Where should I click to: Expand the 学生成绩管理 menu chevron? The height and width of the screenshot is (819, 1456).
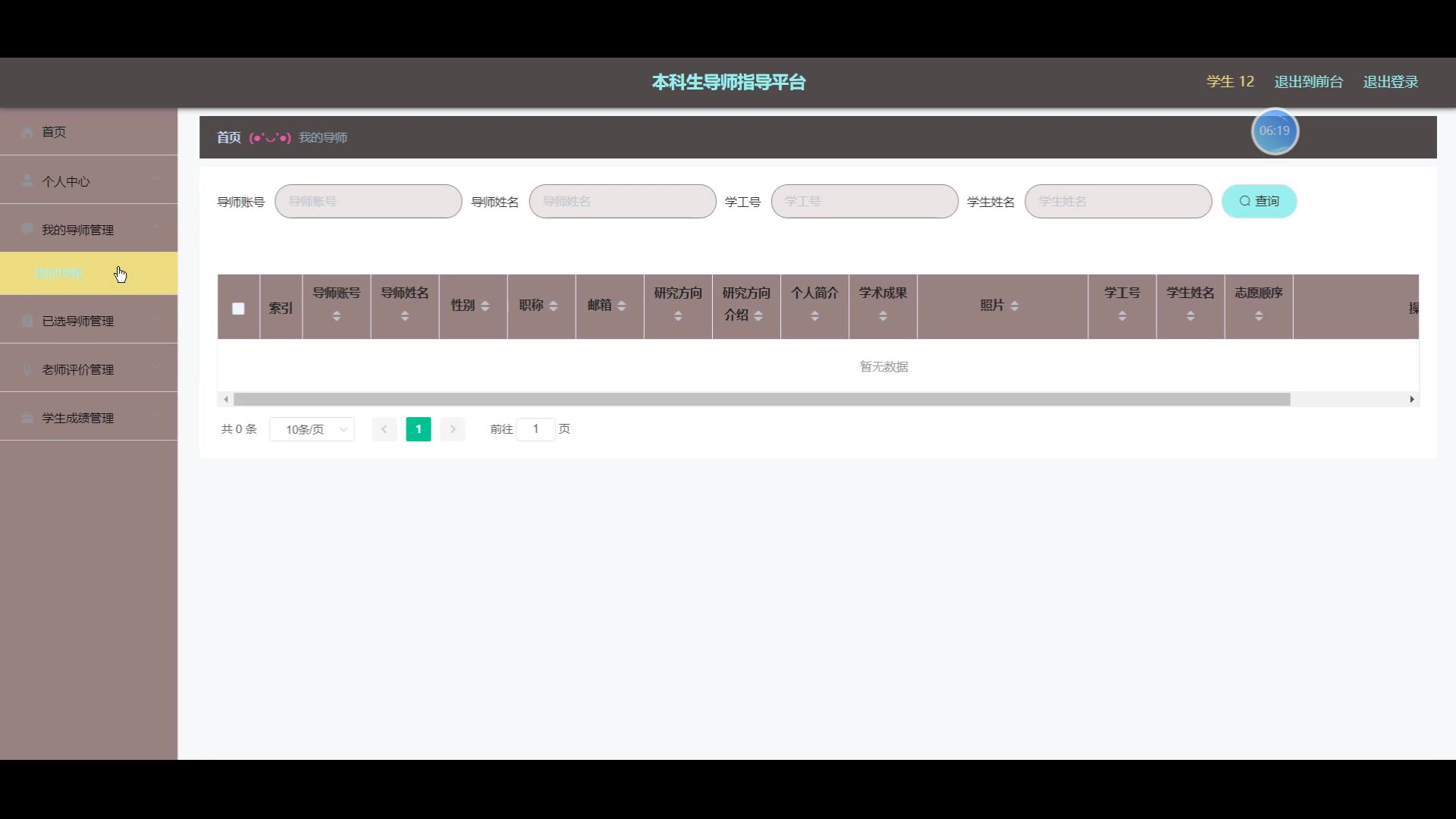coord(155,416)
